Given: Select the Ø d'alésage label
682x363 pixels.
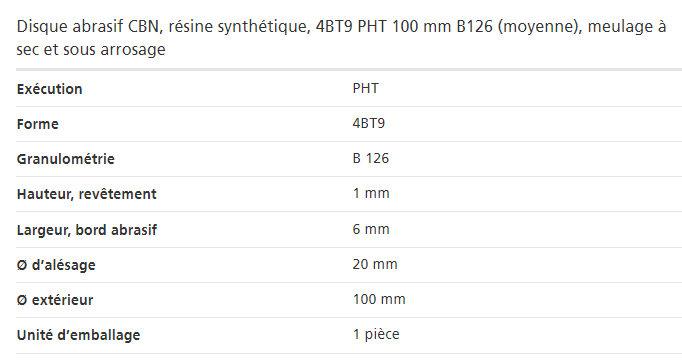Looking at the screenshot, I should coord(56,265).
